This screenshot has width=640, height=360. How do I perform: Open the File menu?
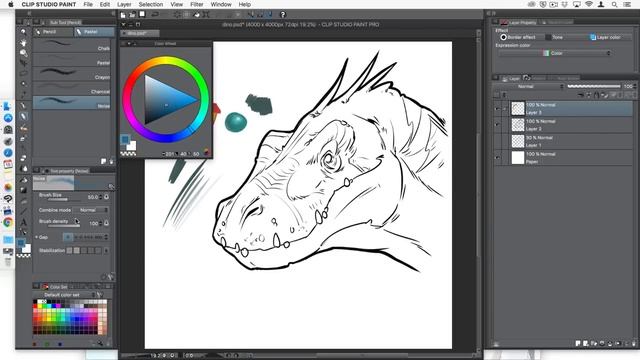[x=88, y=4]
